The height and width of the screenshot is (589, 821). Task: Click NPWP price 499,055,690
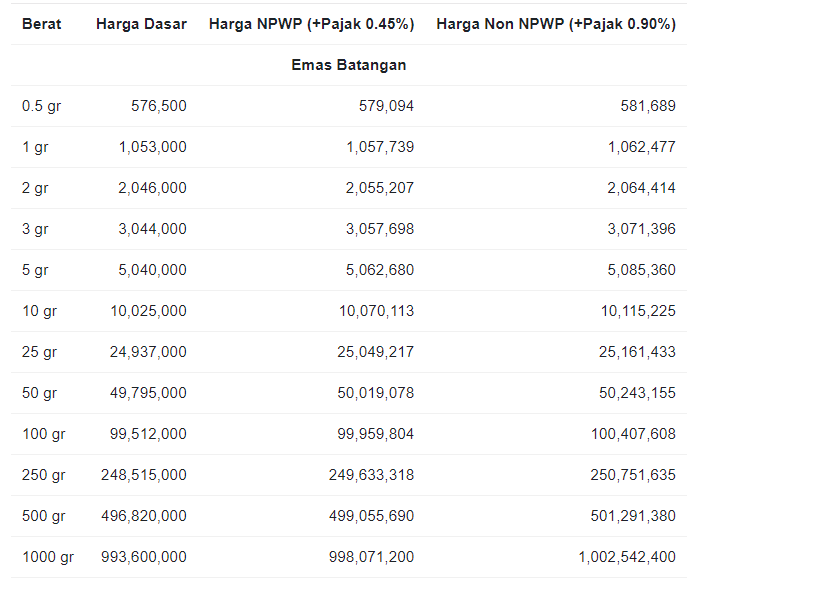[371, 516]
